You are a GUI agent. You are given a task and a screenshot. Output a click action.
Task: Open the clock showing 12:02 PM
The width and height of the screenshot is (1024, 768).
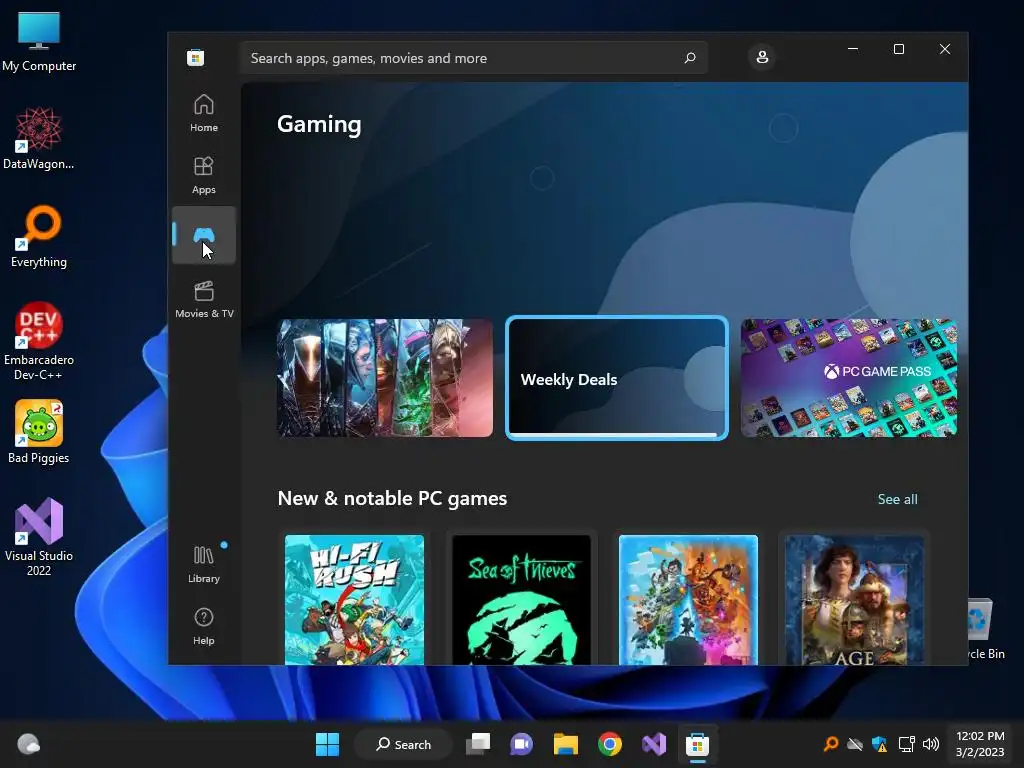pyautogui.click(x=980, y=744)
